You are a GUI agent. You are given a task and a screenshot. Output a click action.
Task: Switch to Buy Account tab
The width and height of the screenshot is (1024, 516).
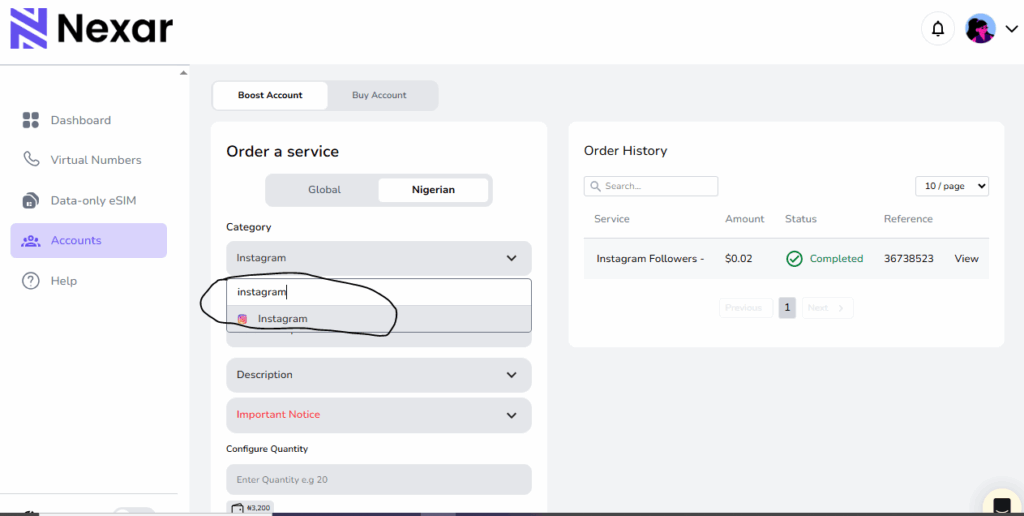click(x=379, y=95)
